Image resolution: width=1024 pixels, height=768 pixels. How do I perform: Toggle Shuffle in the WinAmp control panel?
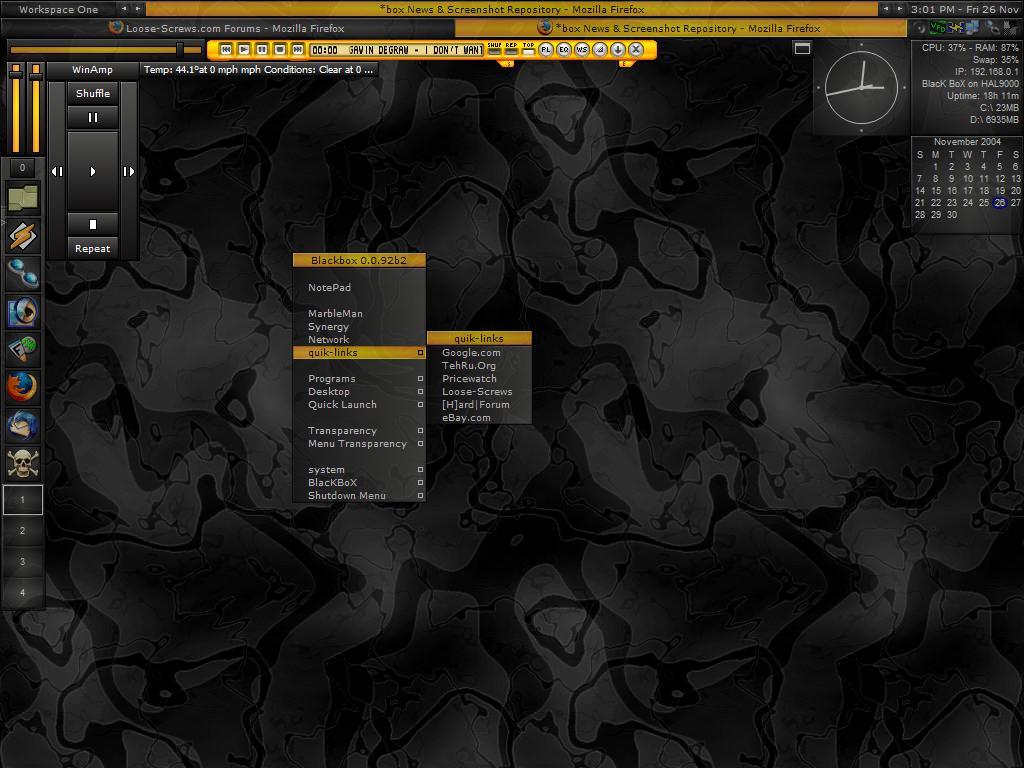point(93,93)
